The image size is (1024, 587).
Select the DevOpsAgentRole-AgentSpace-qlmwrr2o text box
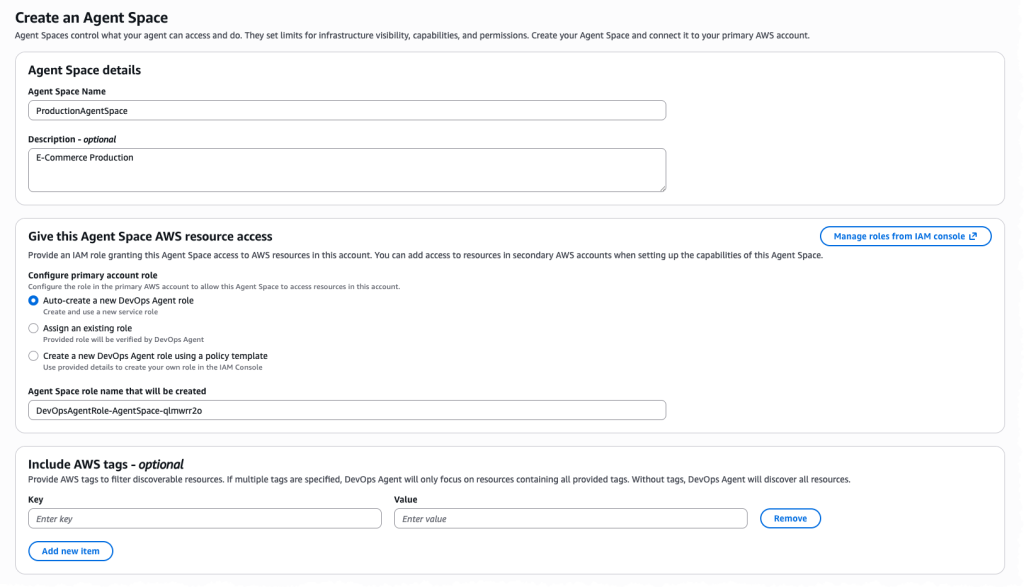[347, 409]
